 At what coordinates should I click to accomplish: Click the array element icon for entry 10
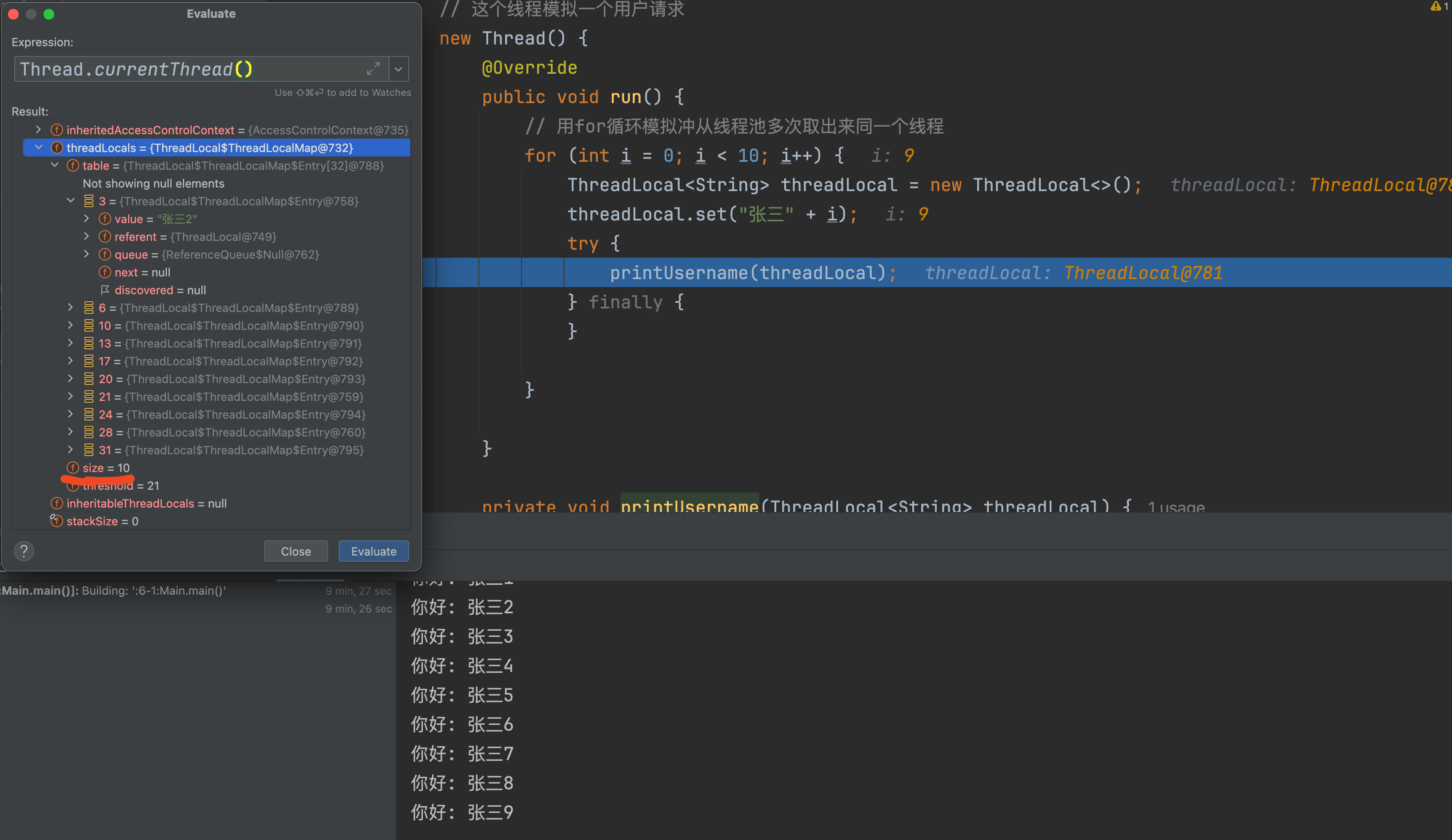[x=89, y=325]
